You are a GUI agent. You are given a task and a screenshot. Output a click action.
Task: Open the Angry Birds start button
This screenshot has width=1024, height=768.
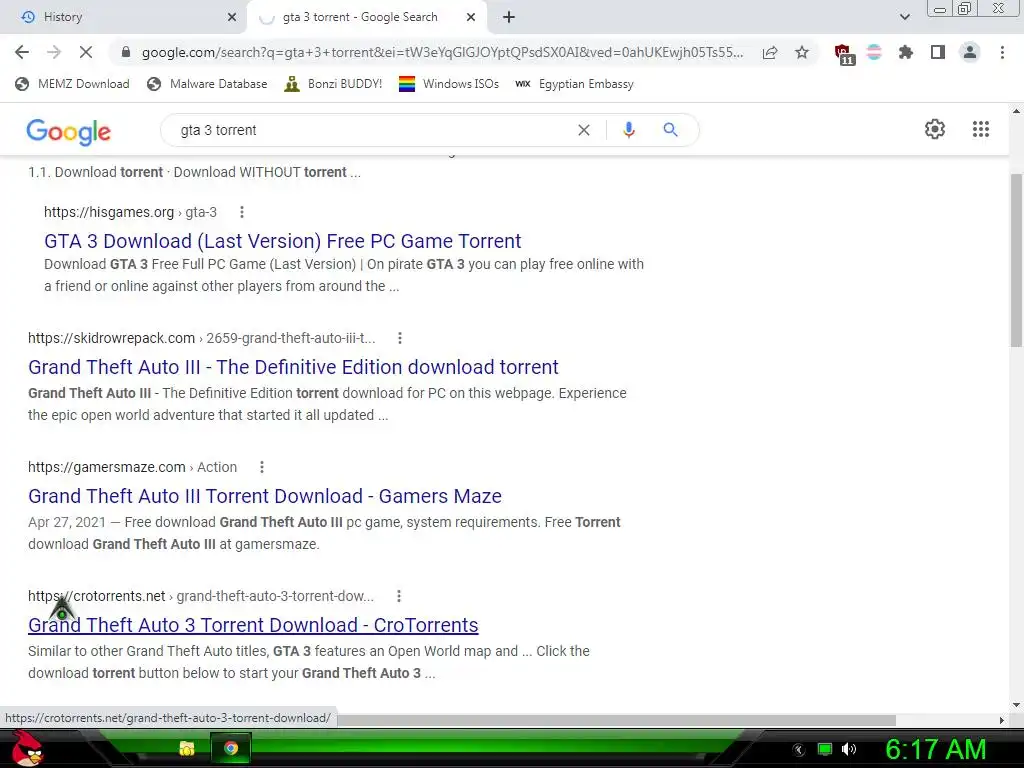(27, 748)
